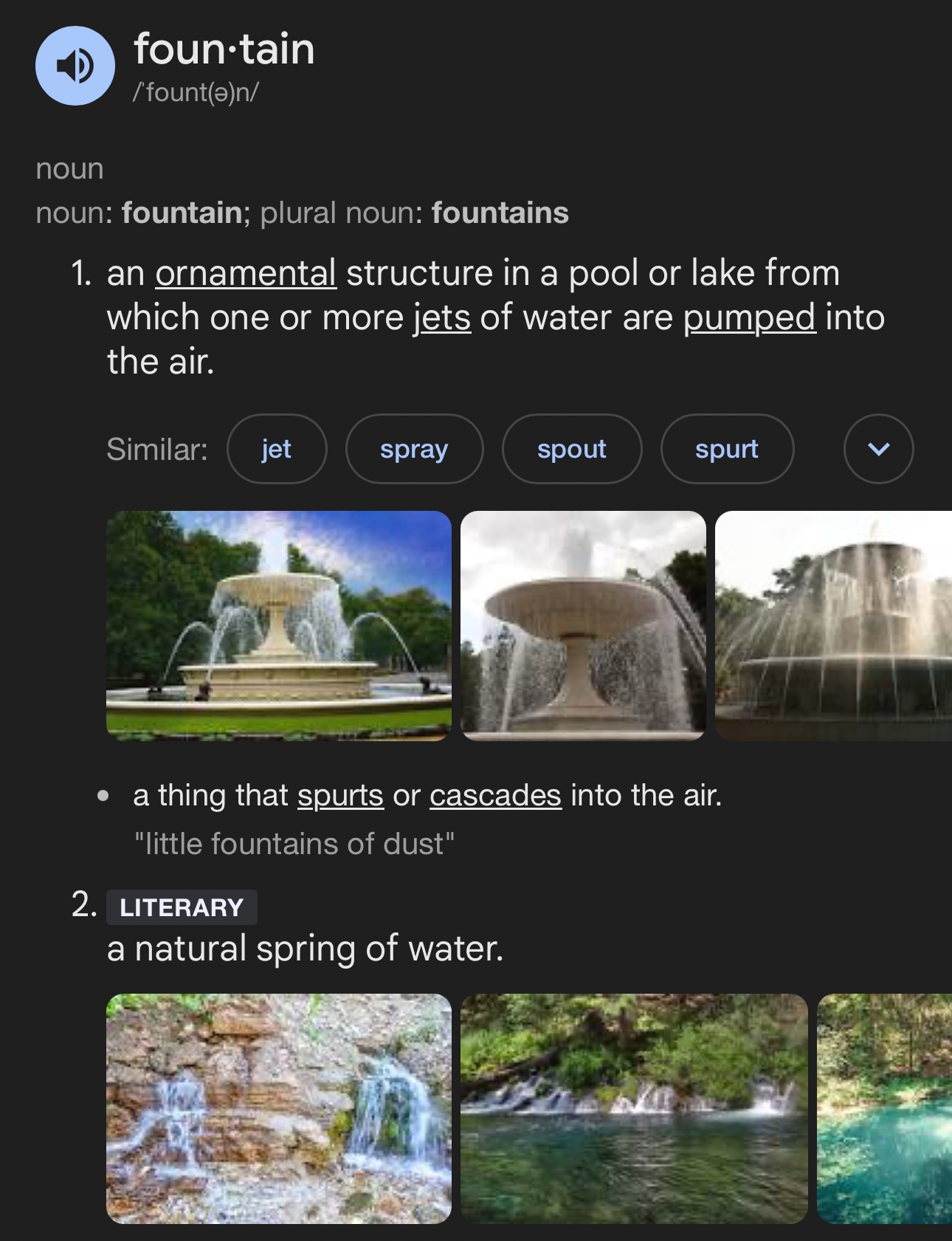The width and height of the screenshot is (952, 1241).
Task: Click the "spurts" word link
Action: pyautogui.click(x=340, y=795)
